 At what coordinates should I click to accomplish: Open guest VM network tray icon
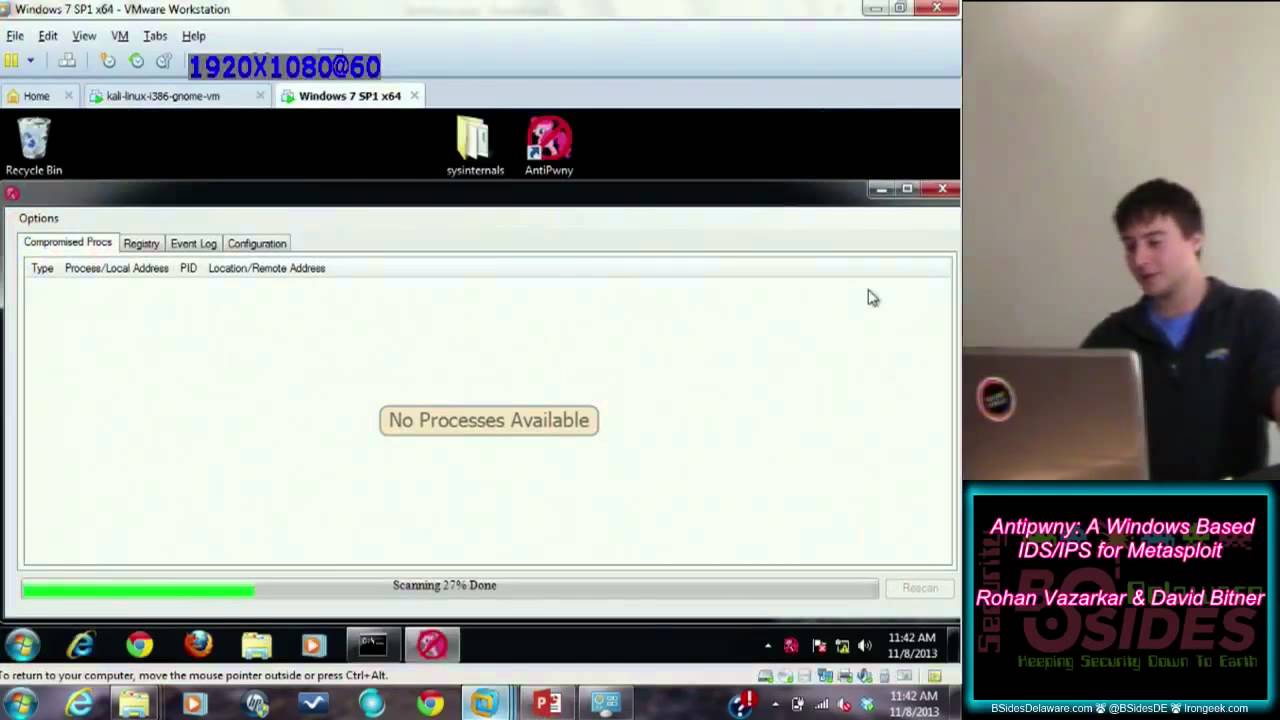pyautogui.click(x=842, y=646)
